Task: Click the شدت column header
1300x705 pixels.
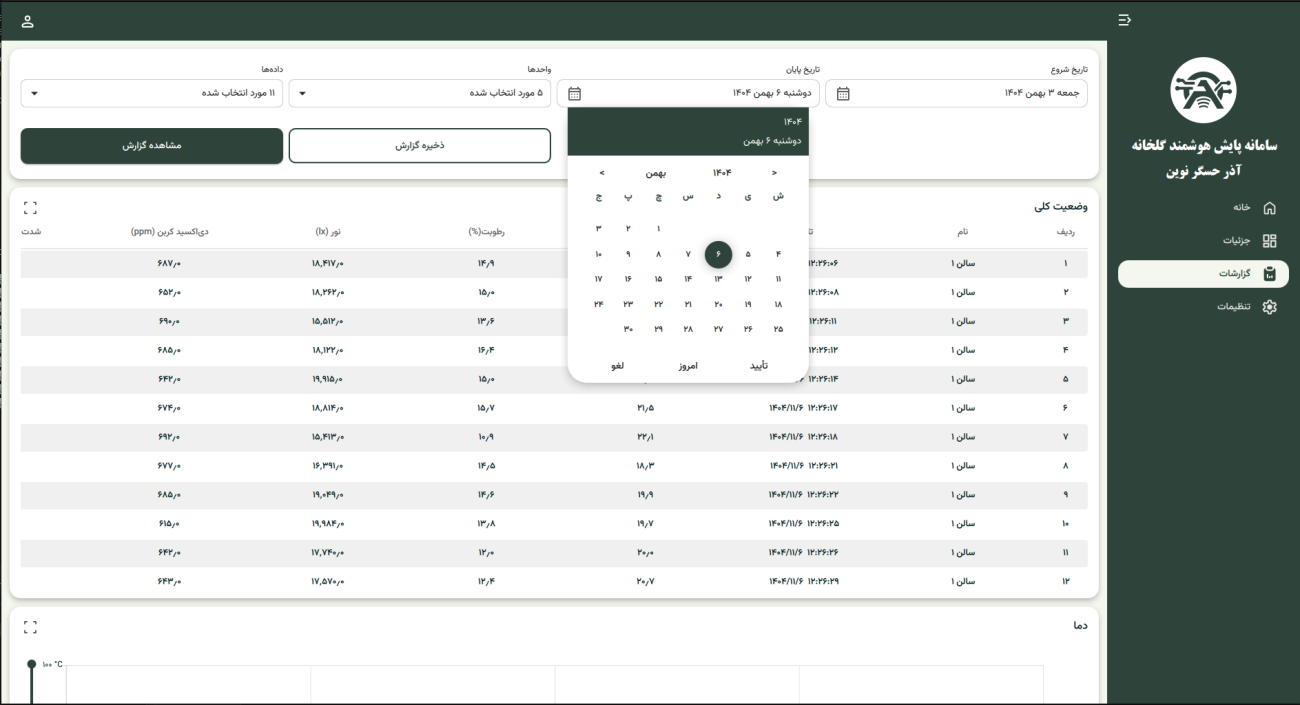Action: (31, 232)
